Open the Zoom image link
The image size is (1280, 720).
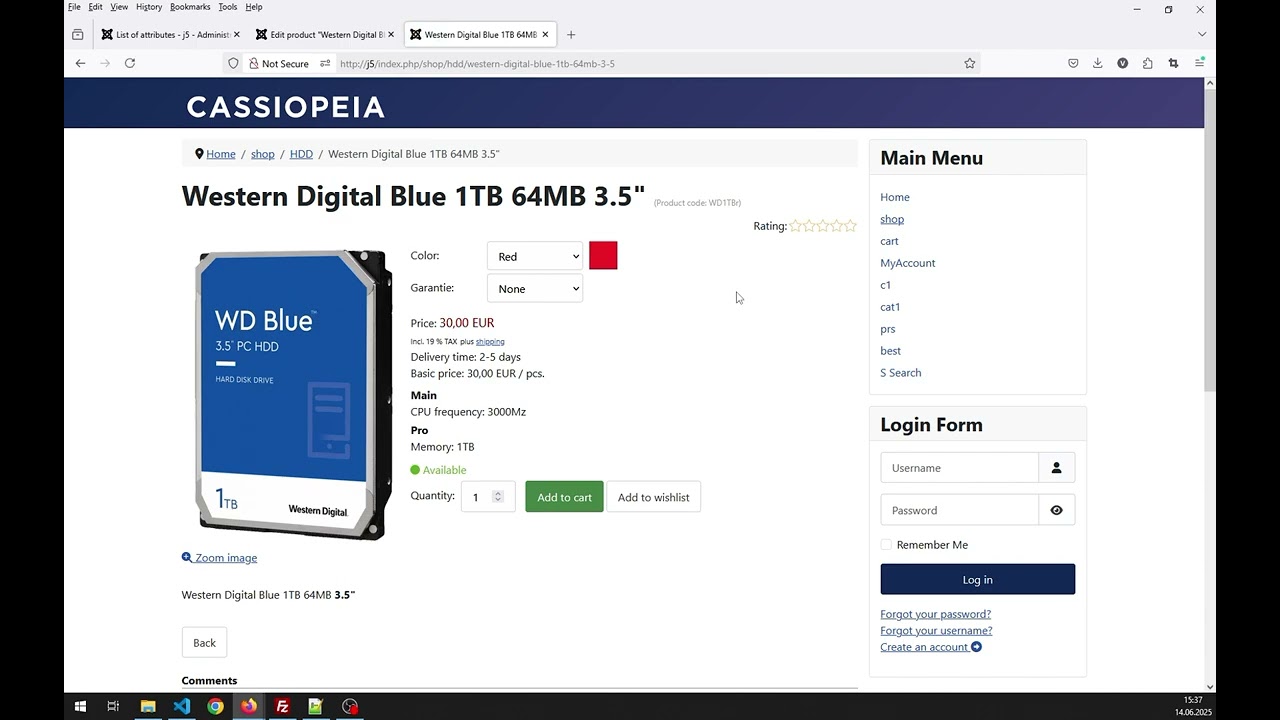point(219,558)
